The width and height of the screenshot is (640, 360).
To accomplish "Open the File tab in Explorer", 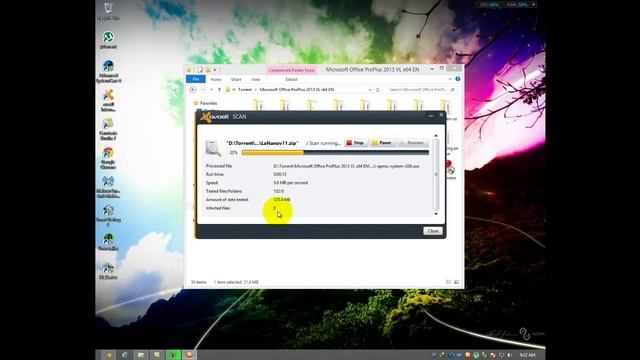I will 196,79.
